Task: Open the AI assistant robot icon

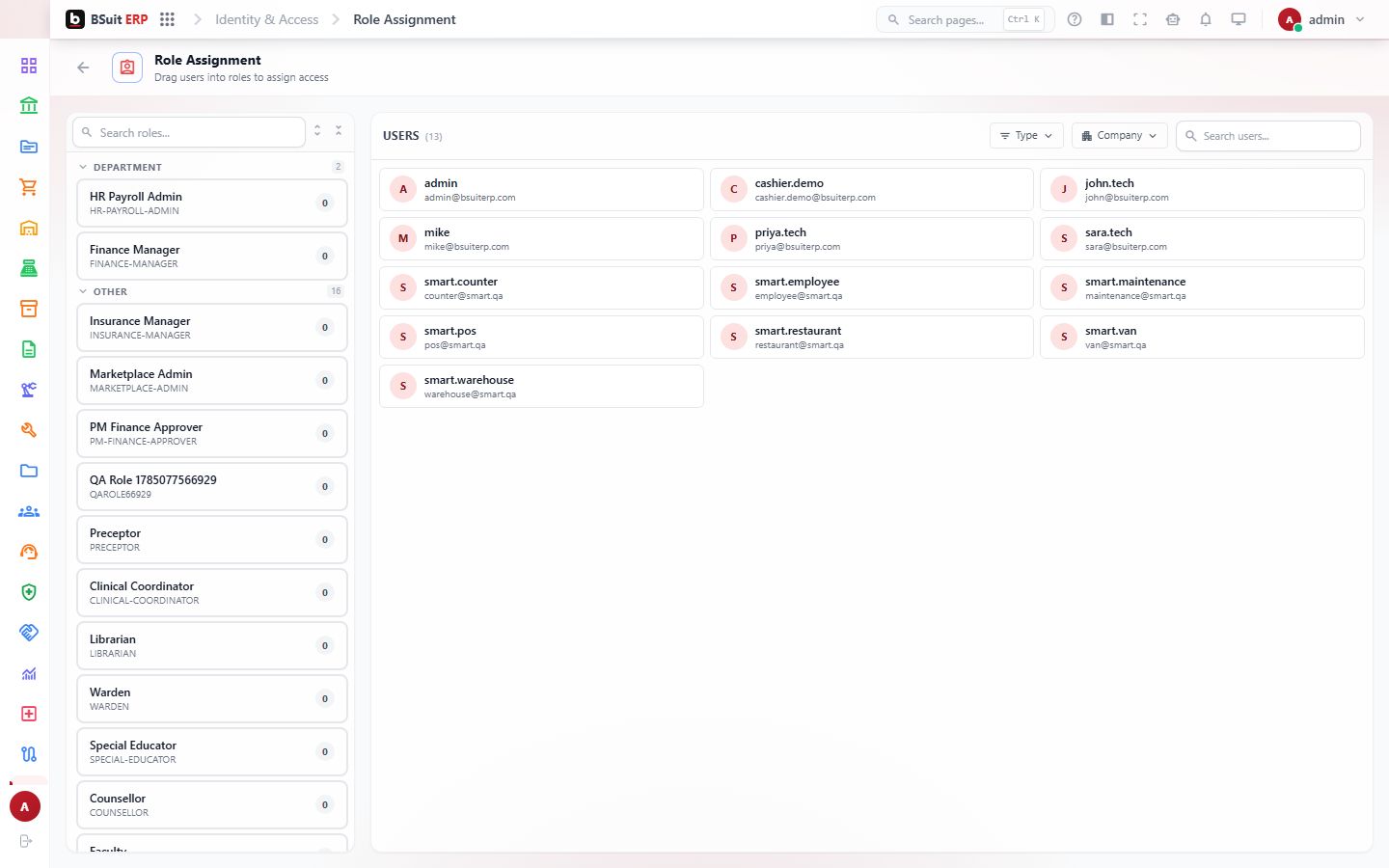Action: (x=1173, y=19)
